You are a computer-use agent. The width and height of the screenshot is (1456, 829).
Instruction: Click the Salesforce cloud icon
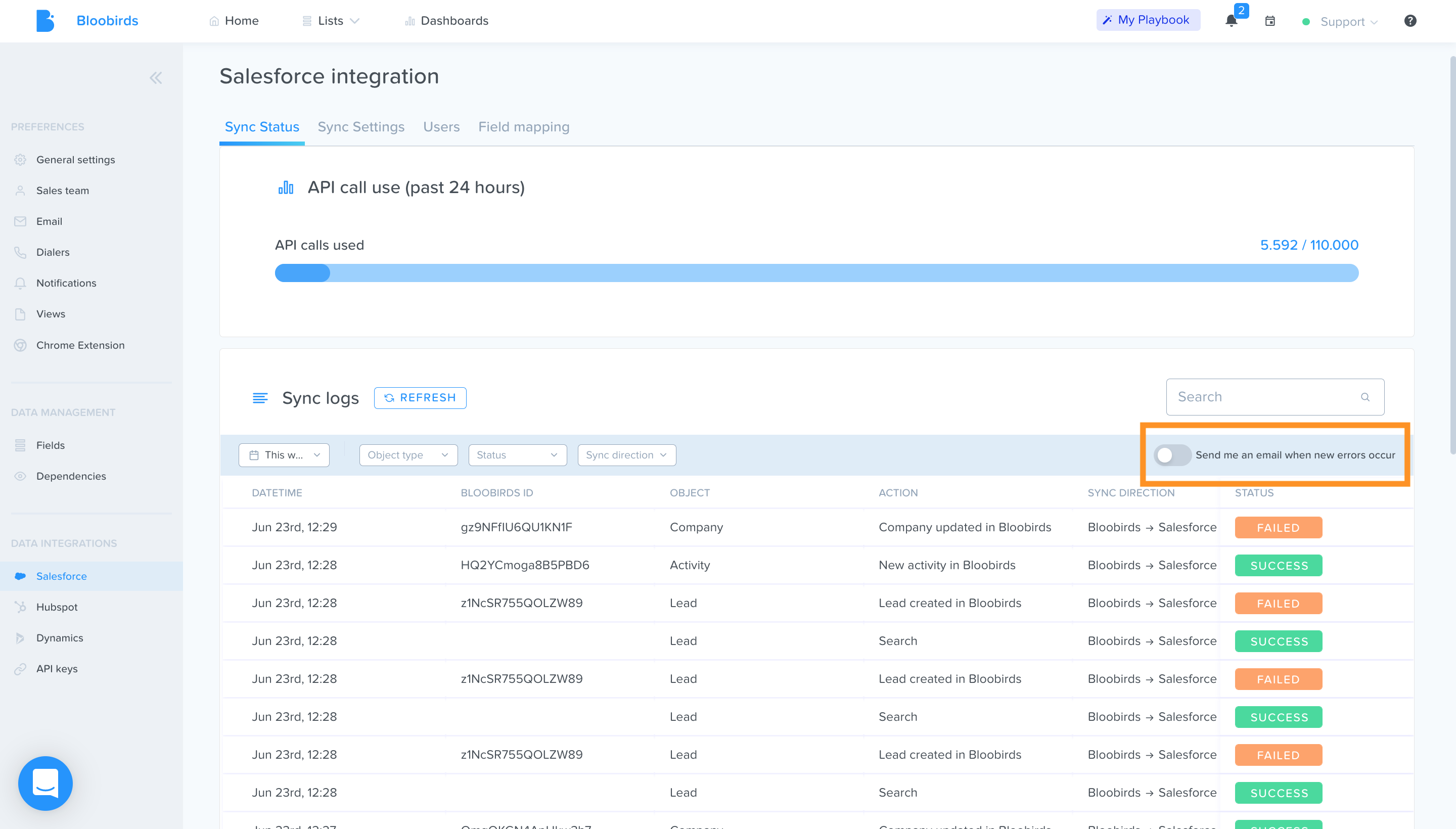tap(21, 576)
